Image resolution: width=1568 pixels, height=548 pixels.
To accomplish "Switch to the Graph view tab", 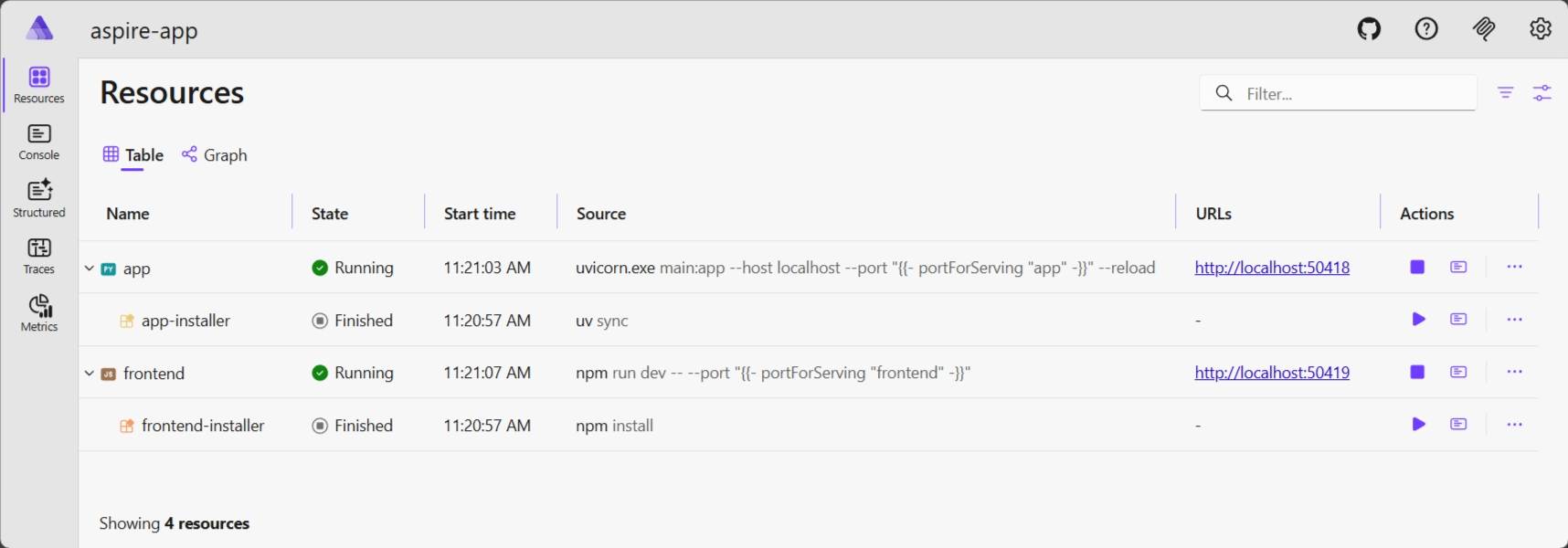I will pyautogui.click(x=215, y=155).
